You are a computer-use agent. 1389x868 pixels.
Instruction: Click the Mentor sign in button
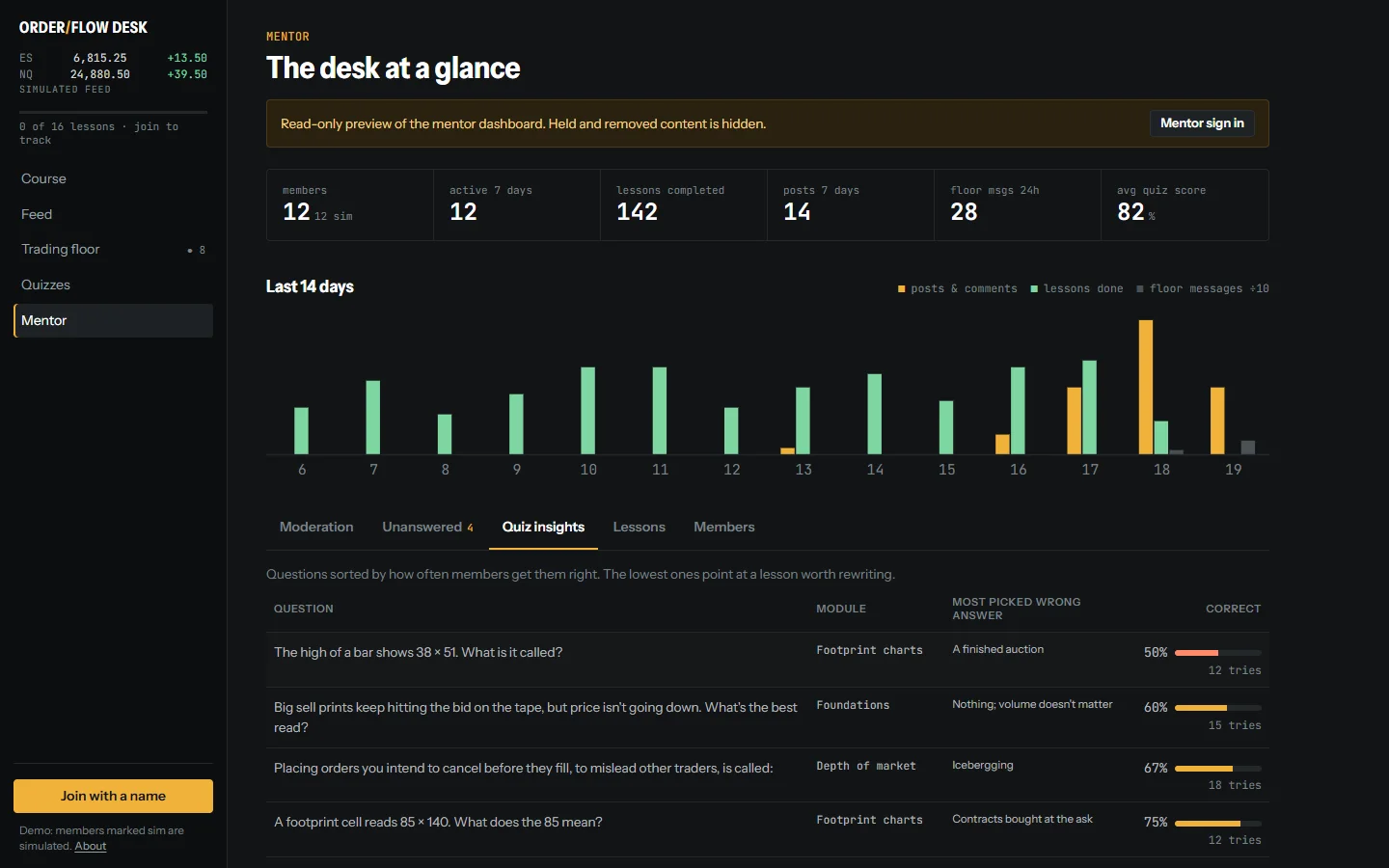pos(1202,123)
